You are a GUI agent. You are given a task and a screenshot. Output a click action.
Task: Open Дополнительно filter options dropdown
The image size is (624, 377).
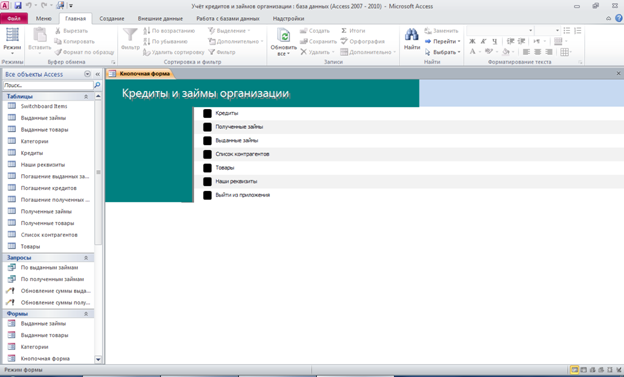click(236, 41)
